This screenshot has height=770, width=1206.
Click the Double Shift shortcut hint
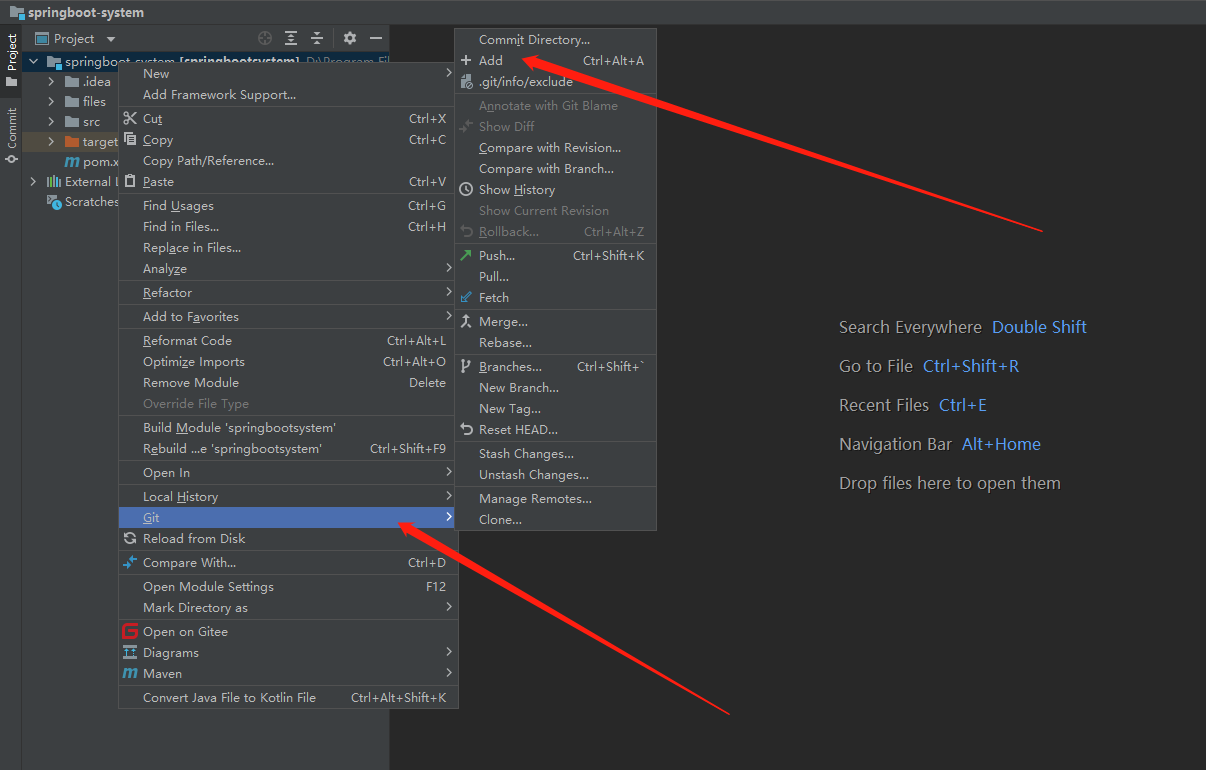[1039, 327]
